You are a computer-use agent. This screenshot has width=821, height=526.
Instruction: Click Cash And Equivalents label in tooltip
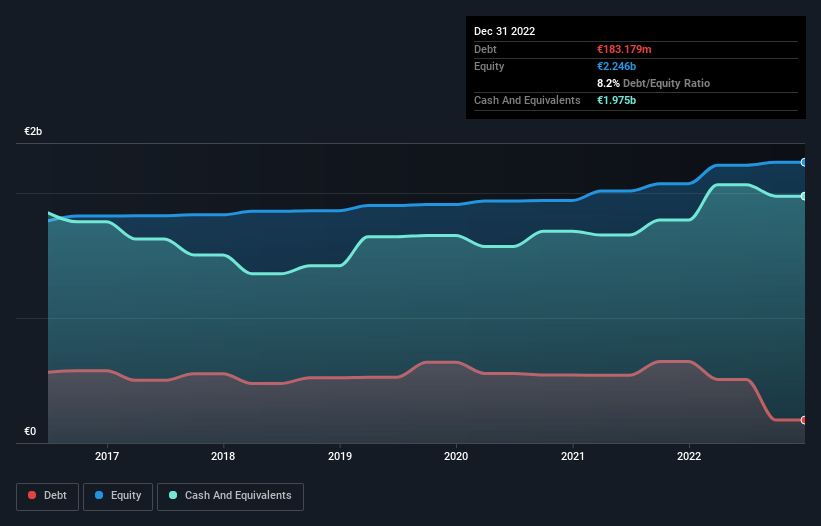[x=527, y=100]
